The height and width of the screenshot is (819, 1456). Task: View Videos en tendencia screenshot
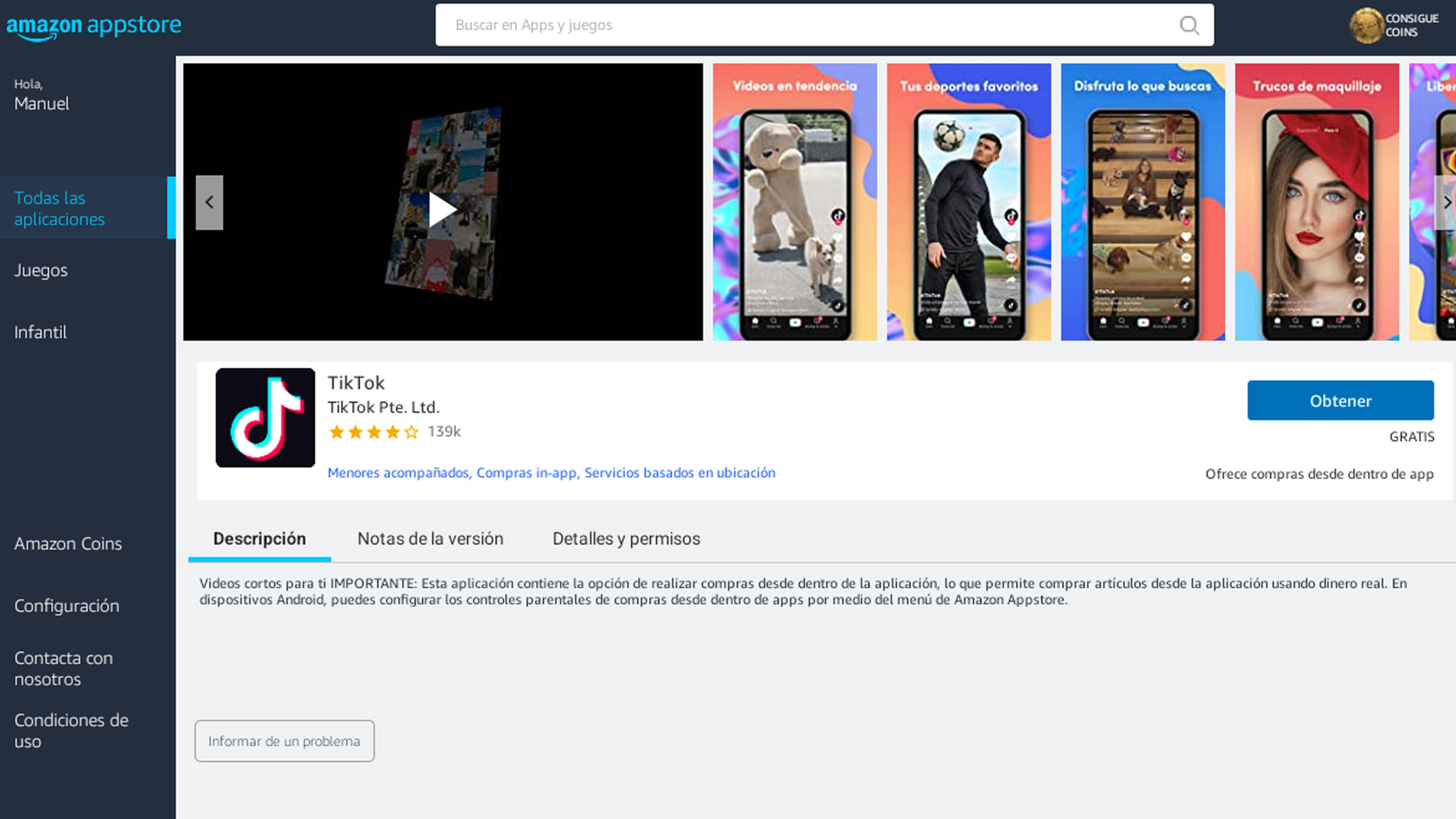click(x=795, y=202)
